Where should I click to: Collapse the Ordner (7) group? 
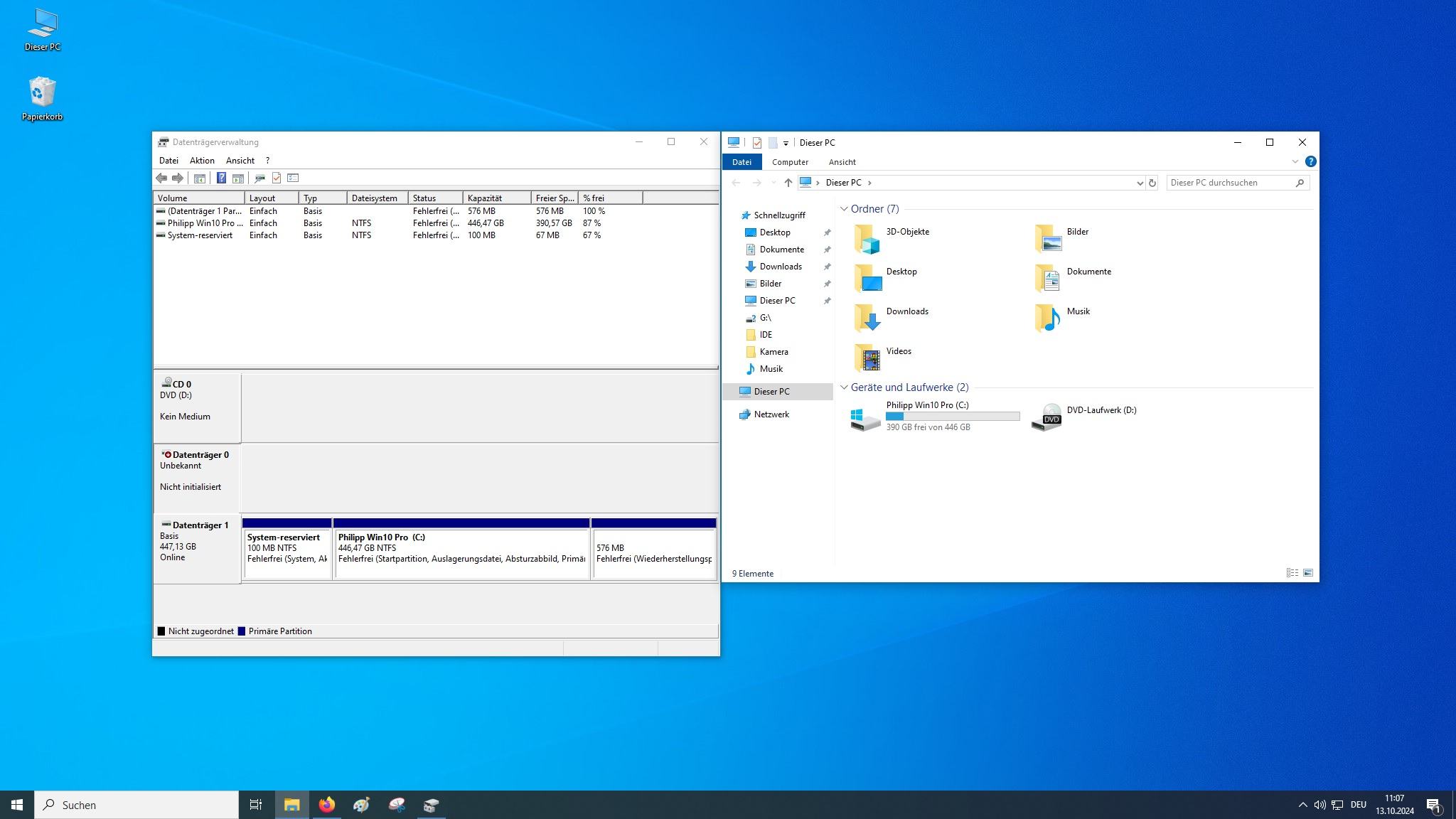[844, 209]
